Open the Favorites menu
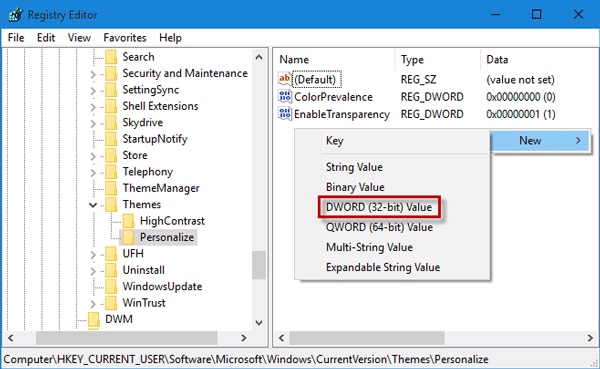This screenshot has height=369, width=600. coord(125,38)
